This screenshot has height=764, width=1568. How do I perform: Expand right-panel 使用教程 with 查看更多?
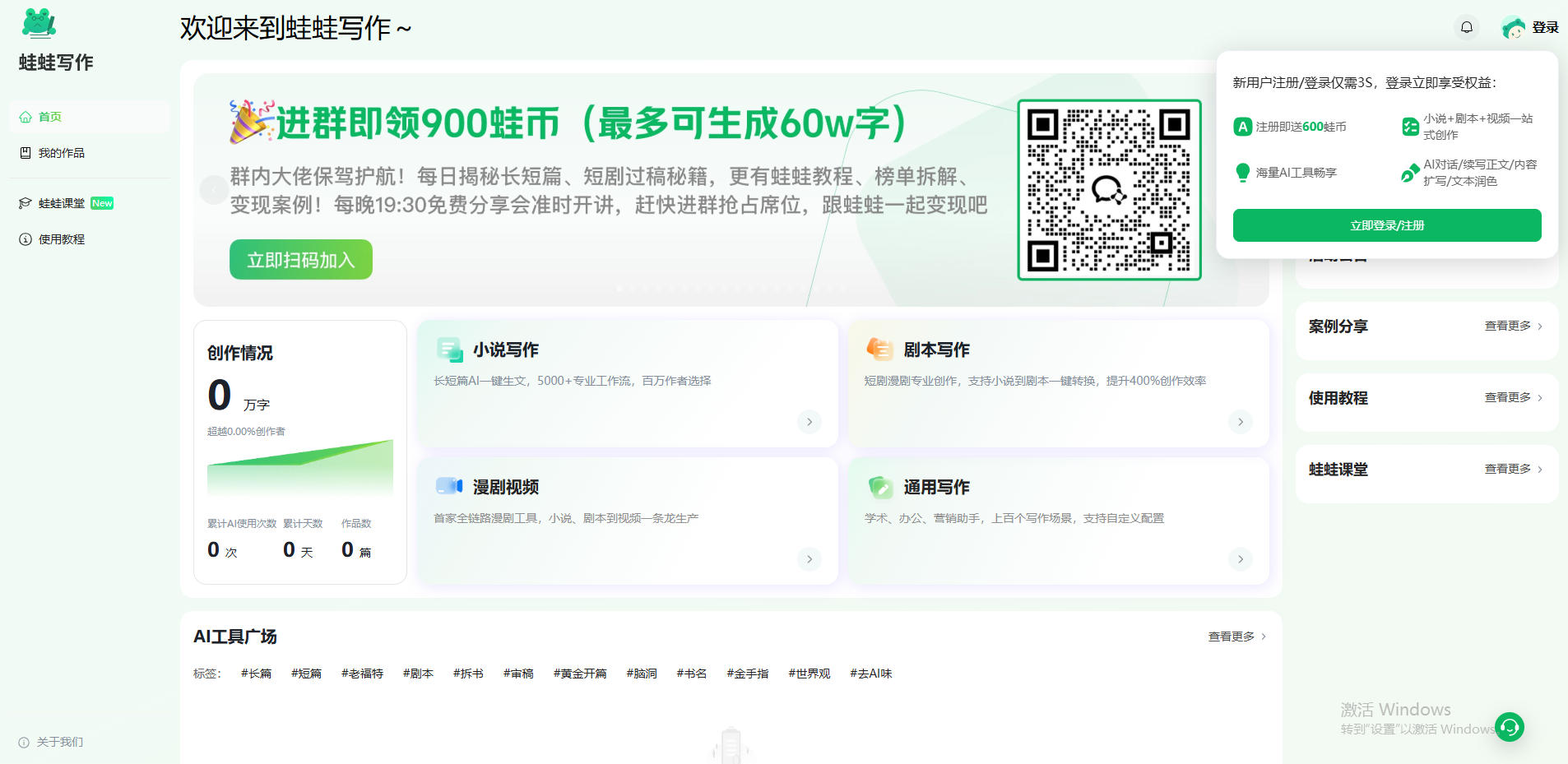pyautogui.click(x=1513, y=397)
